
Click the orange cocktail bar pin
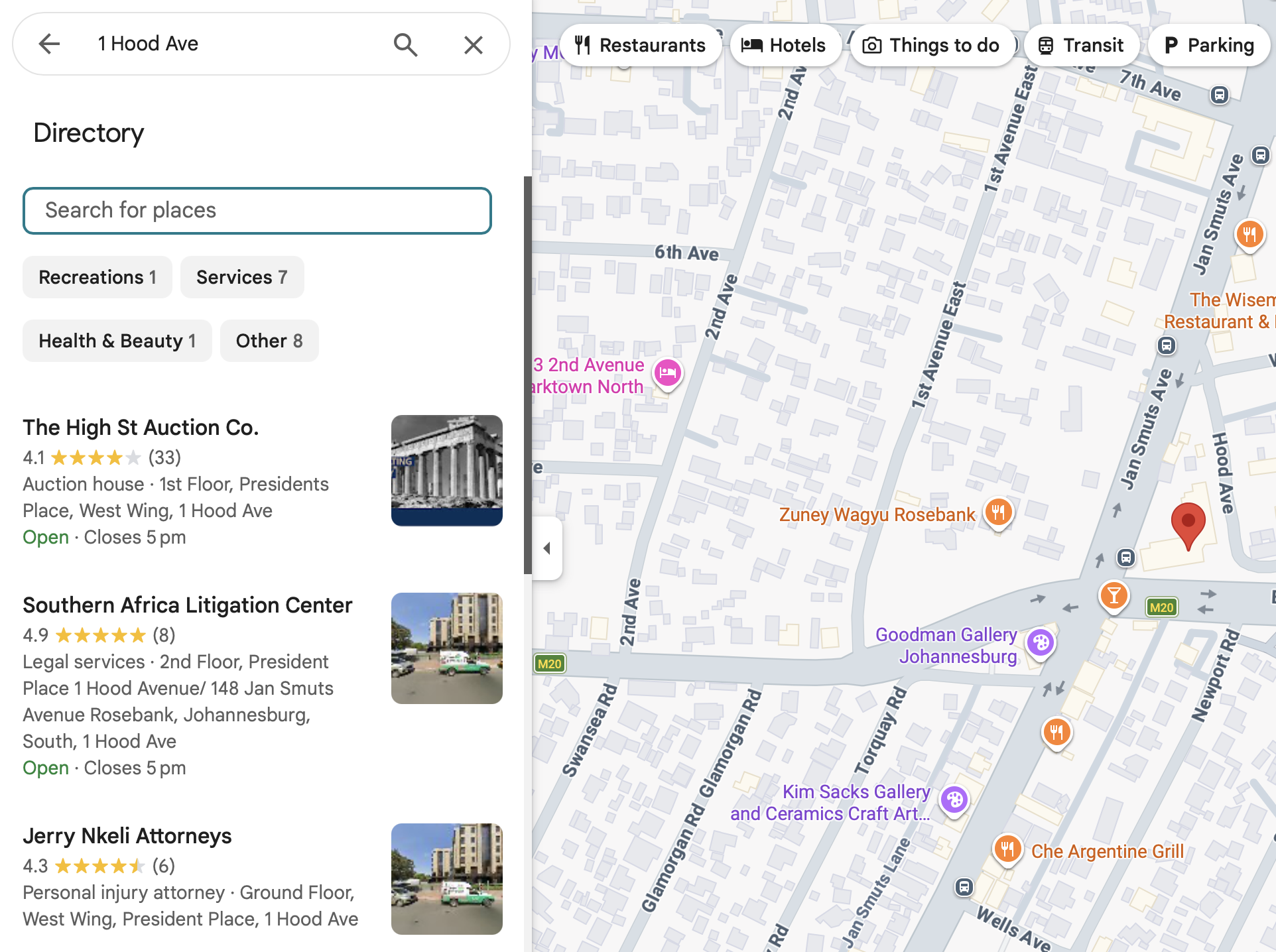pos(1114,595)
